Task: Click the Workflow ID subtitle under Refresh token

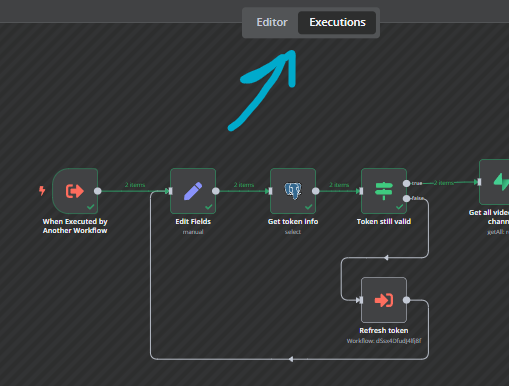Action: pos(384,341)
